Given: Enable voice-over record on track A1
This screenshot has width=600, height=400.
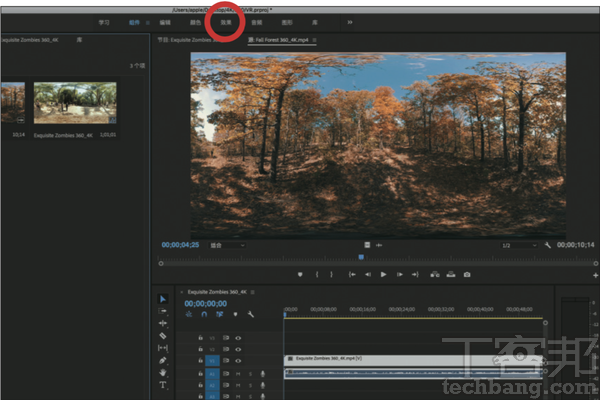Looking at the screenshot, I should coord(263,374).
